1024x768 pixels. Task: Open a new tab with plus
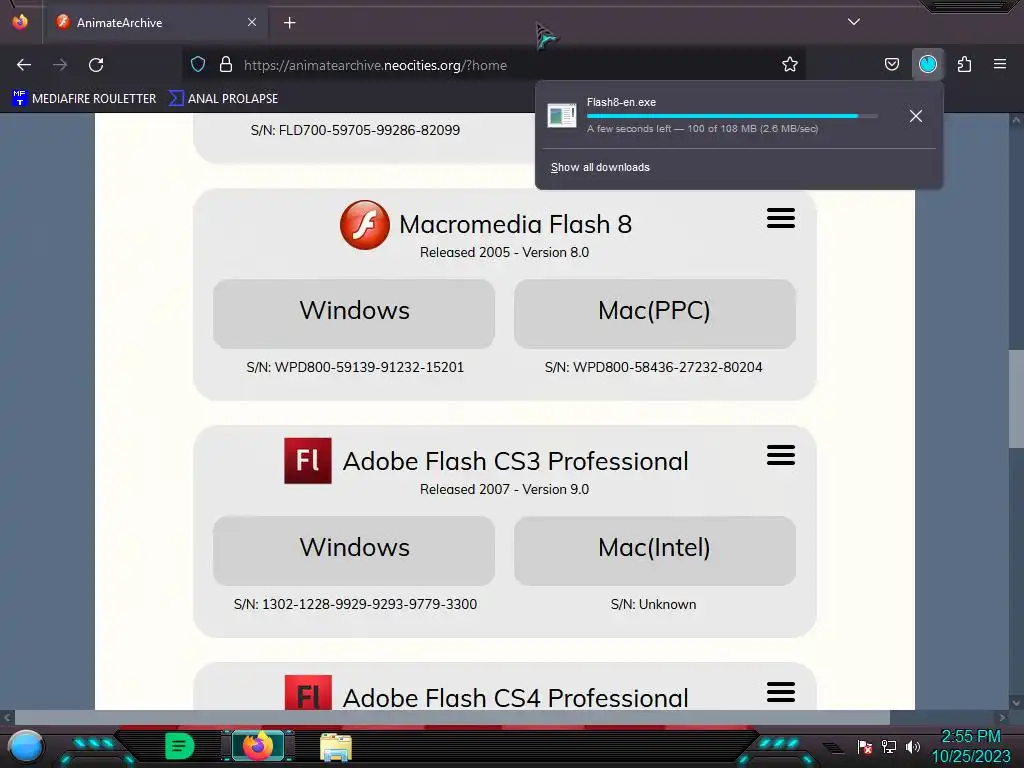[289, 23]
